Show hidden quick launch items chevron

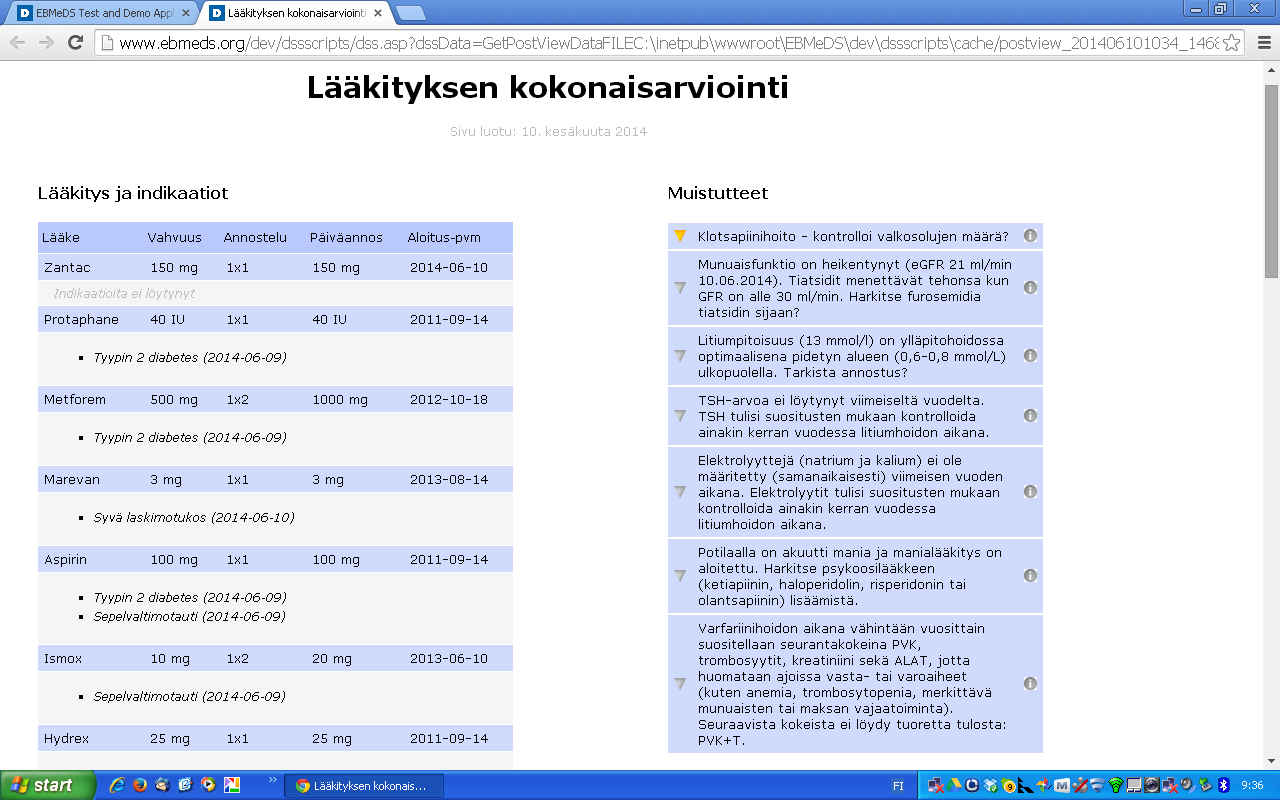coord(273,780)
